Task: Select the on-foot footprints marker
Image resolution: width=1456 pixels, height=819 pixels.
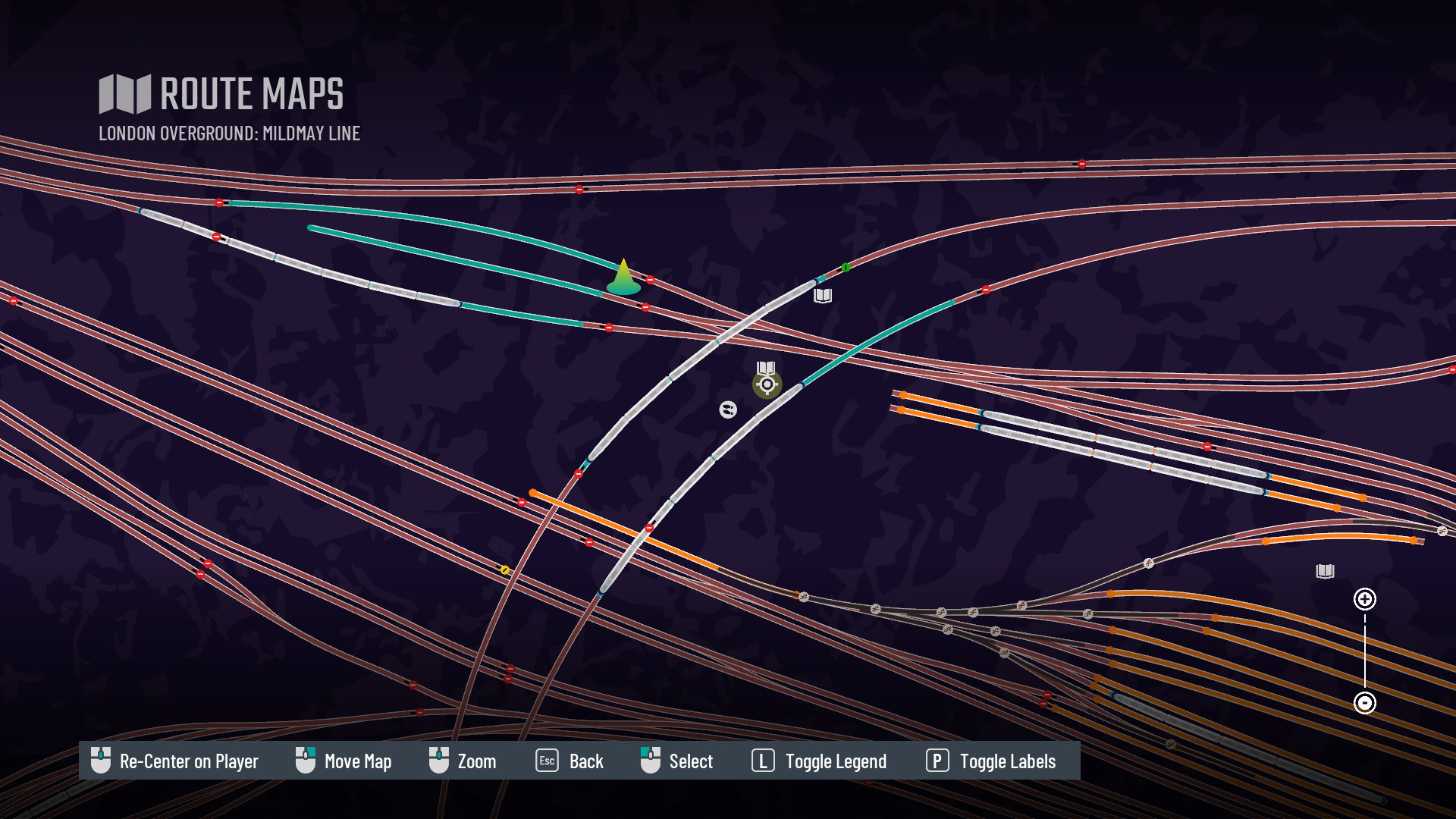Action: click(728, 409)
